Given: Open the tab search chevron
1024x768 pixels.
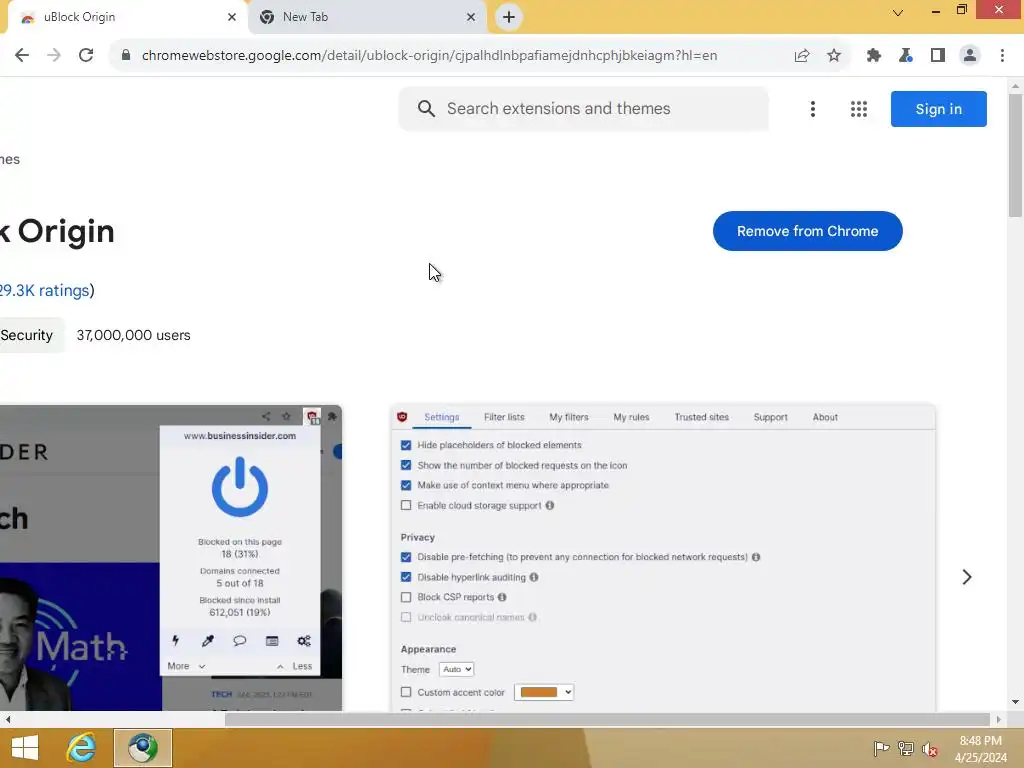Looking at the screenshot, I should [898, 12].
